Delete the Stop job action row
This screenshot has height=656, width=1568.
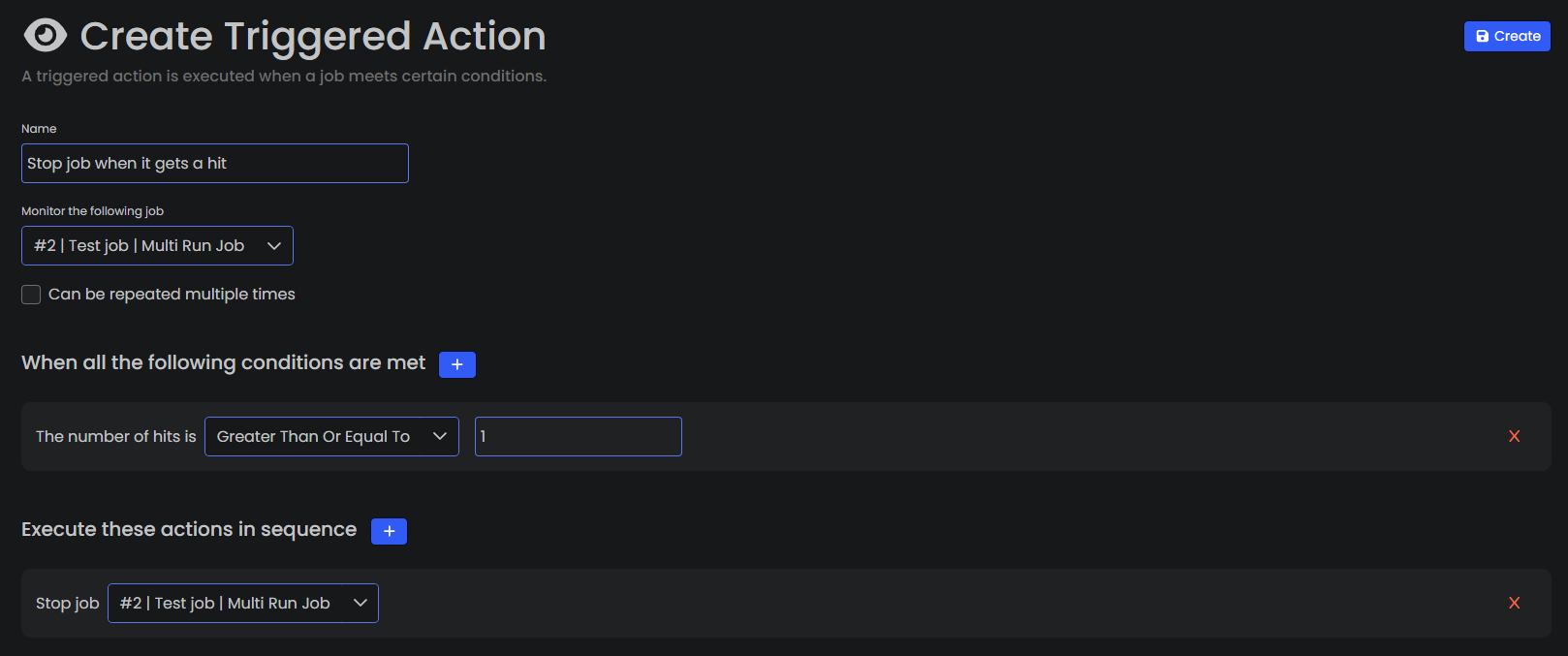pyautogui.click(x=1514, y=604)
